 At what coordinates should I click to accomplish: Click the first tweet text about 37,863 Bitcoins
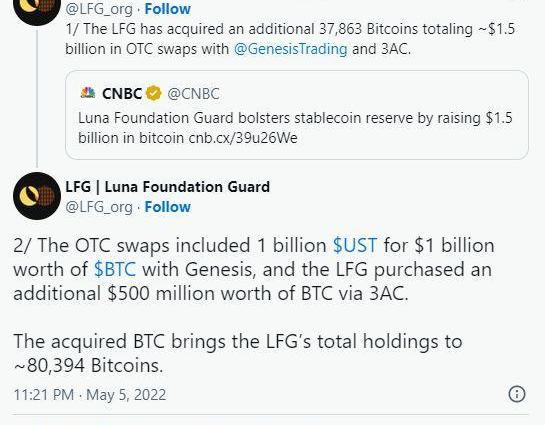[x=290, y=39]
